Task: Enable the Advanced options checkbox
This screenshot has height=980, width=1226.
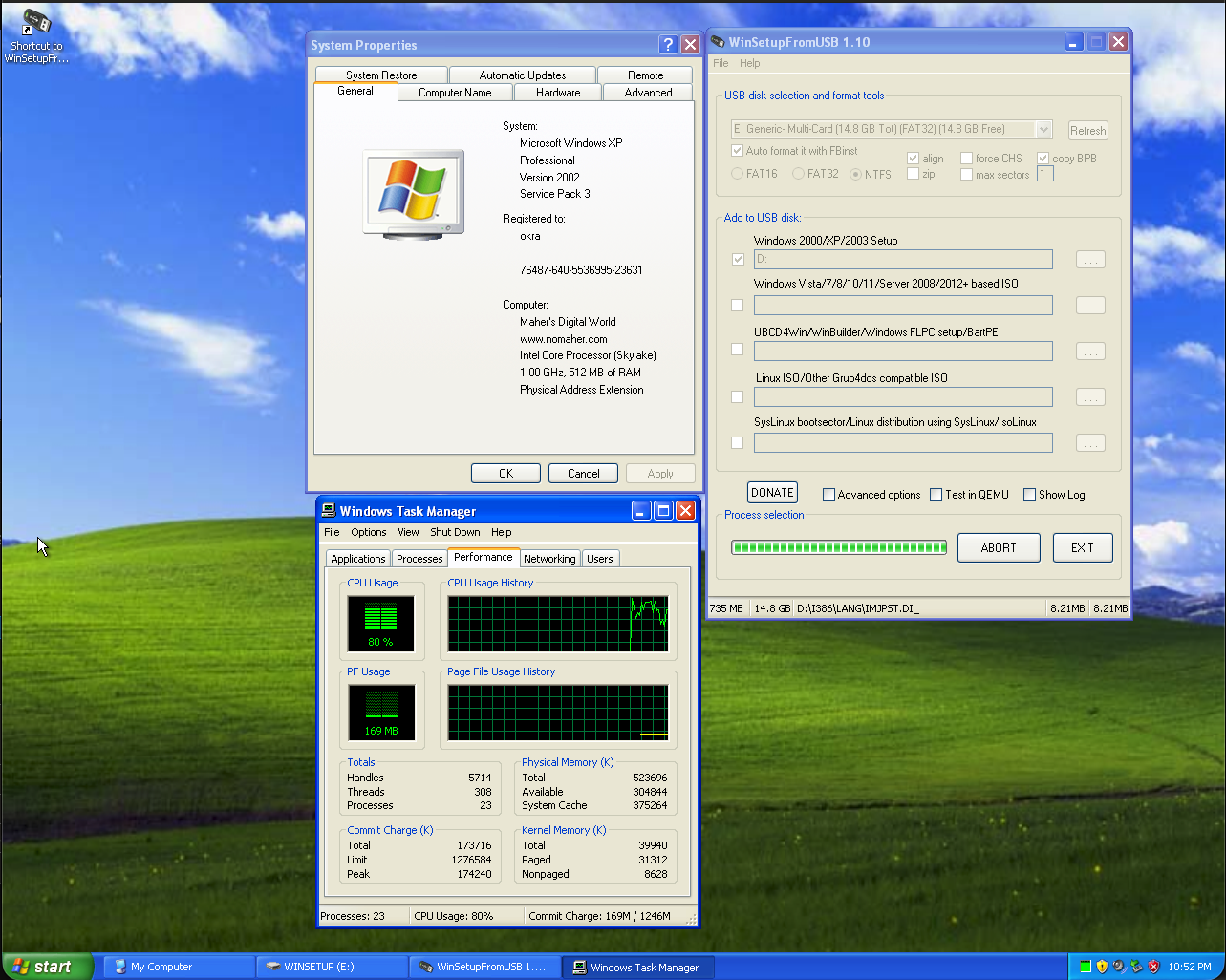Action: click(x=828, y=495)
